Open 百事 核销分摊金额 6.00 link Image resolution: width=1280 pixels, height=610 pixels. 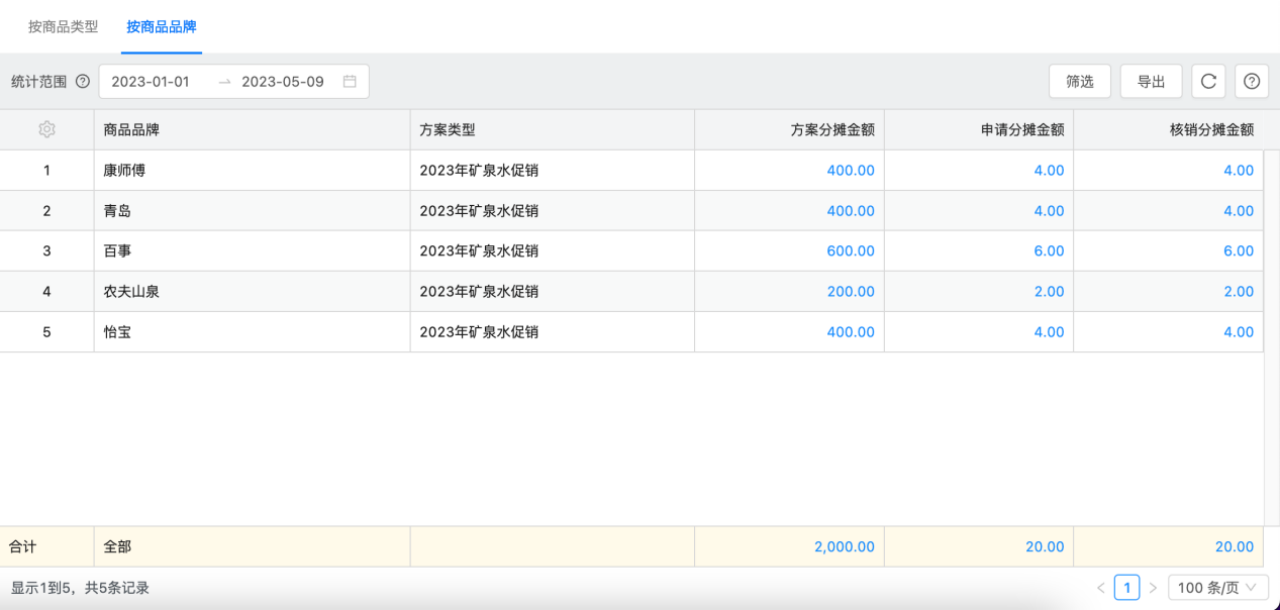pos(1239,251)
